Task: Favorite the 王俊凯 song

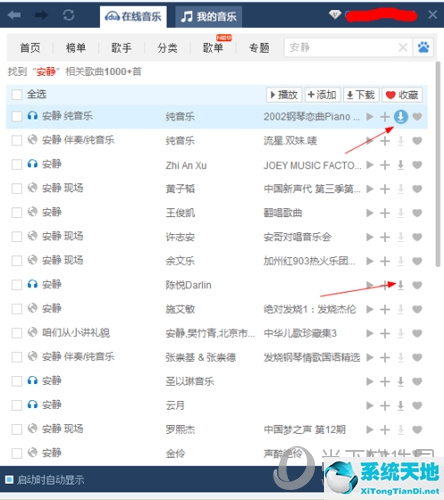Action: pyautogui.click(x=417, y=213)
